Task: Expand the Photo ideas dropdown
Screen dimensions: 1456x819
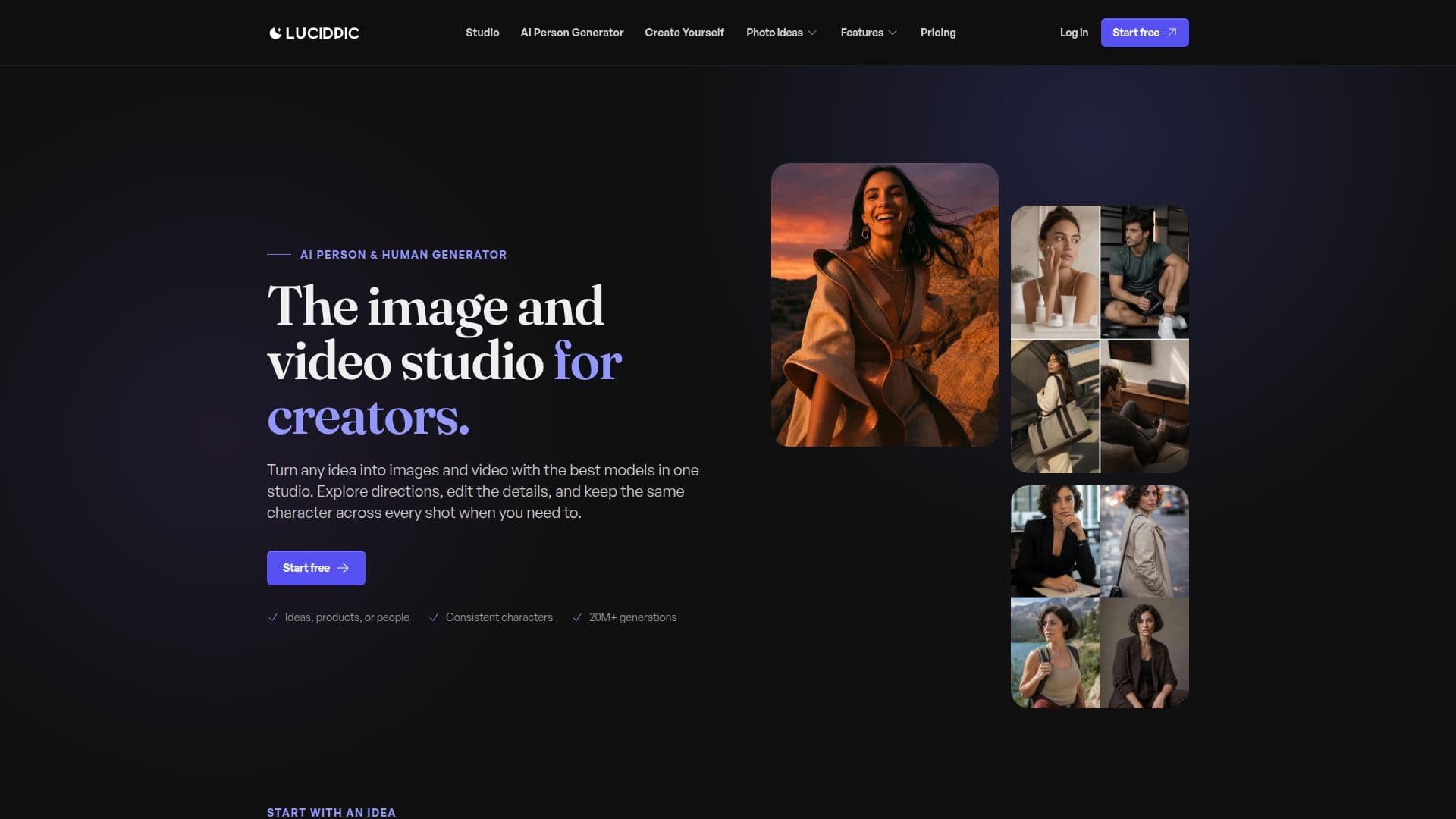Action: [781, 33]
